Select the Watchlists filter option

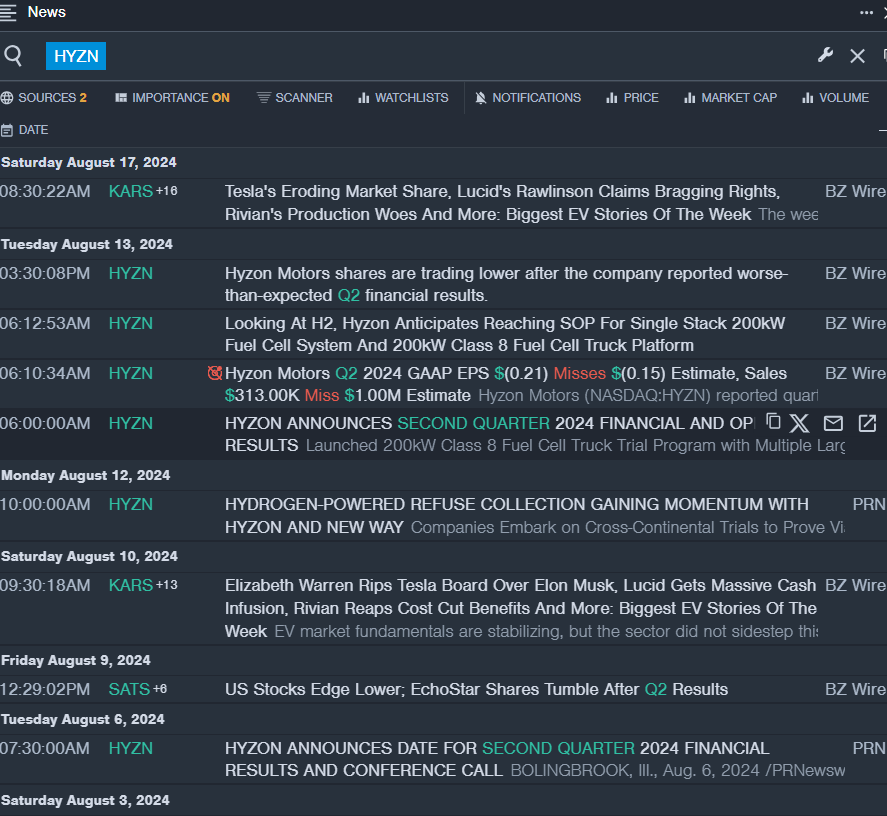click(x=403, y=98)
